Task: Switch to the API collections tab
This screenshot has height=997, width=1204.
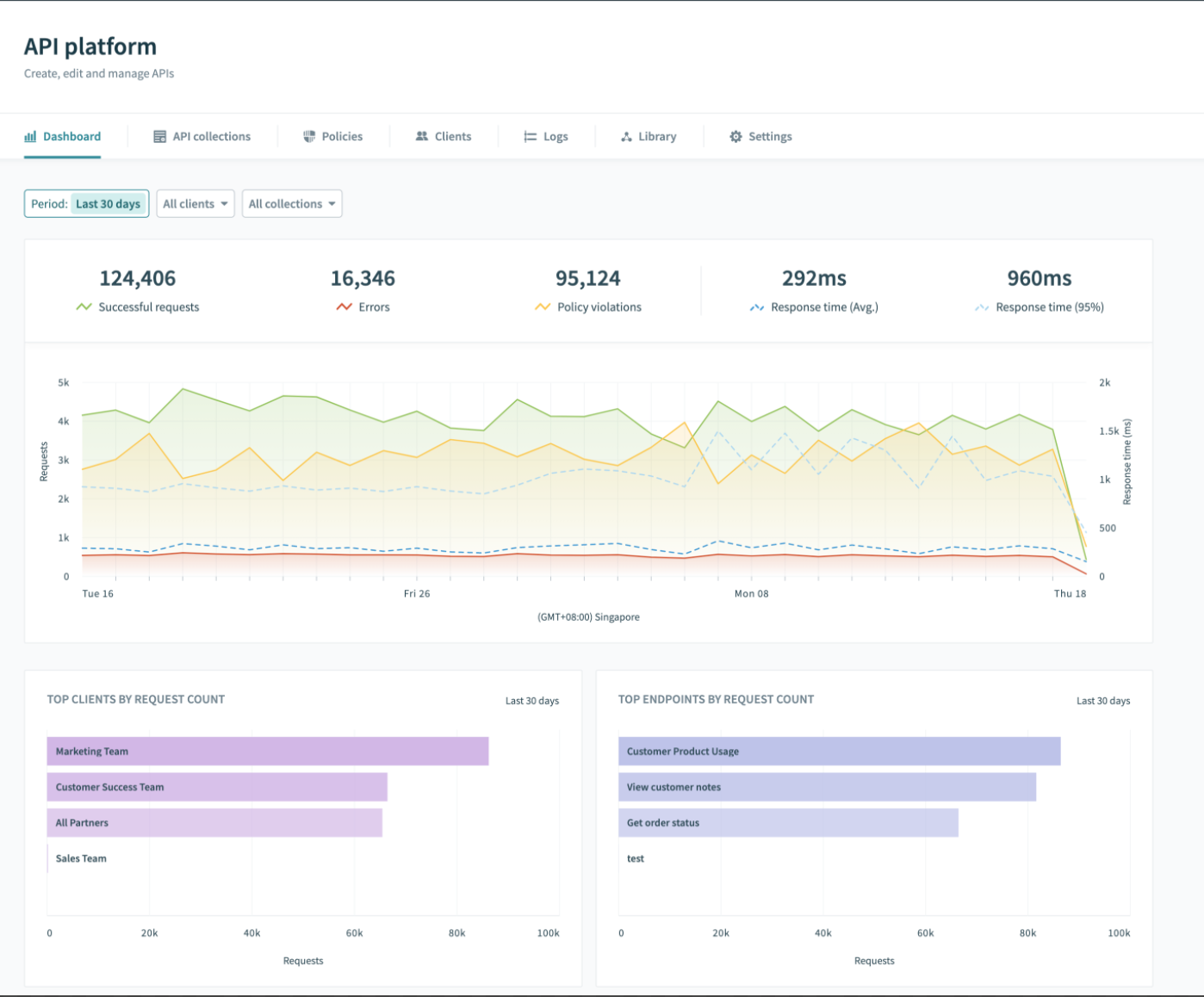Action: pyautogui.click(x=211, y=136)
